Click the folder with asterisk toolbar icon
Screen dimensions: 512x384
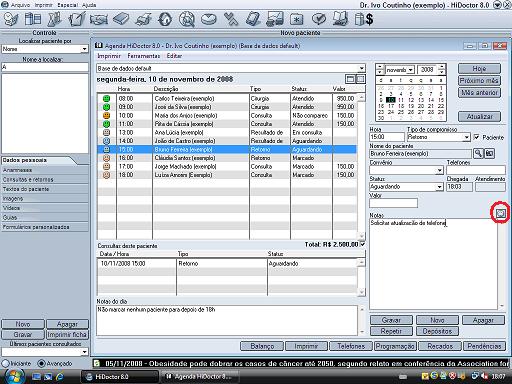tap(296, 19)
